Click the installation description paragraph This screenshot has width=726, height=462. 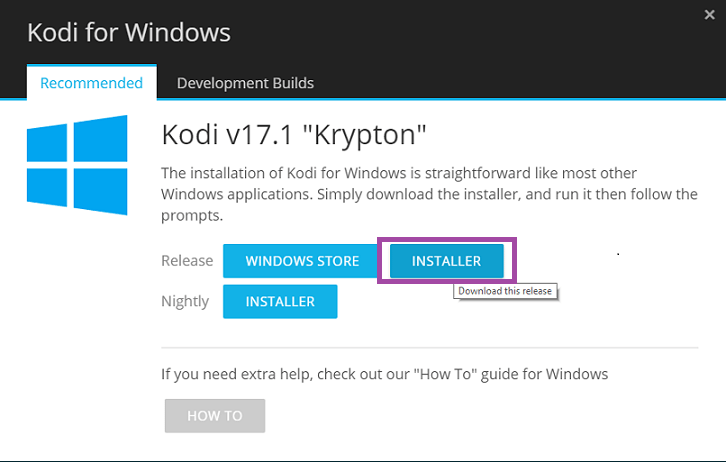click(x=429, y=194)
